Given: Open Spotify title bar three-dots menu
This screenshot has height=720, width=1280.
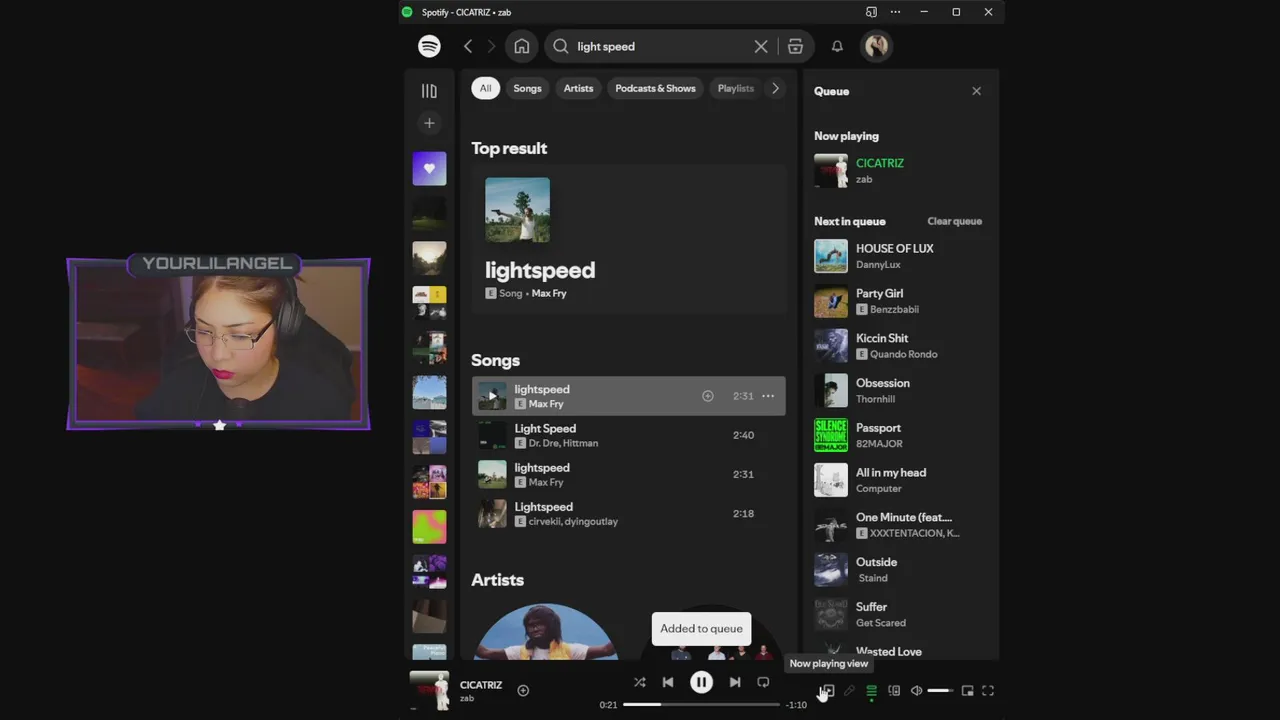Looking at the screenshot, I should 895,12.
